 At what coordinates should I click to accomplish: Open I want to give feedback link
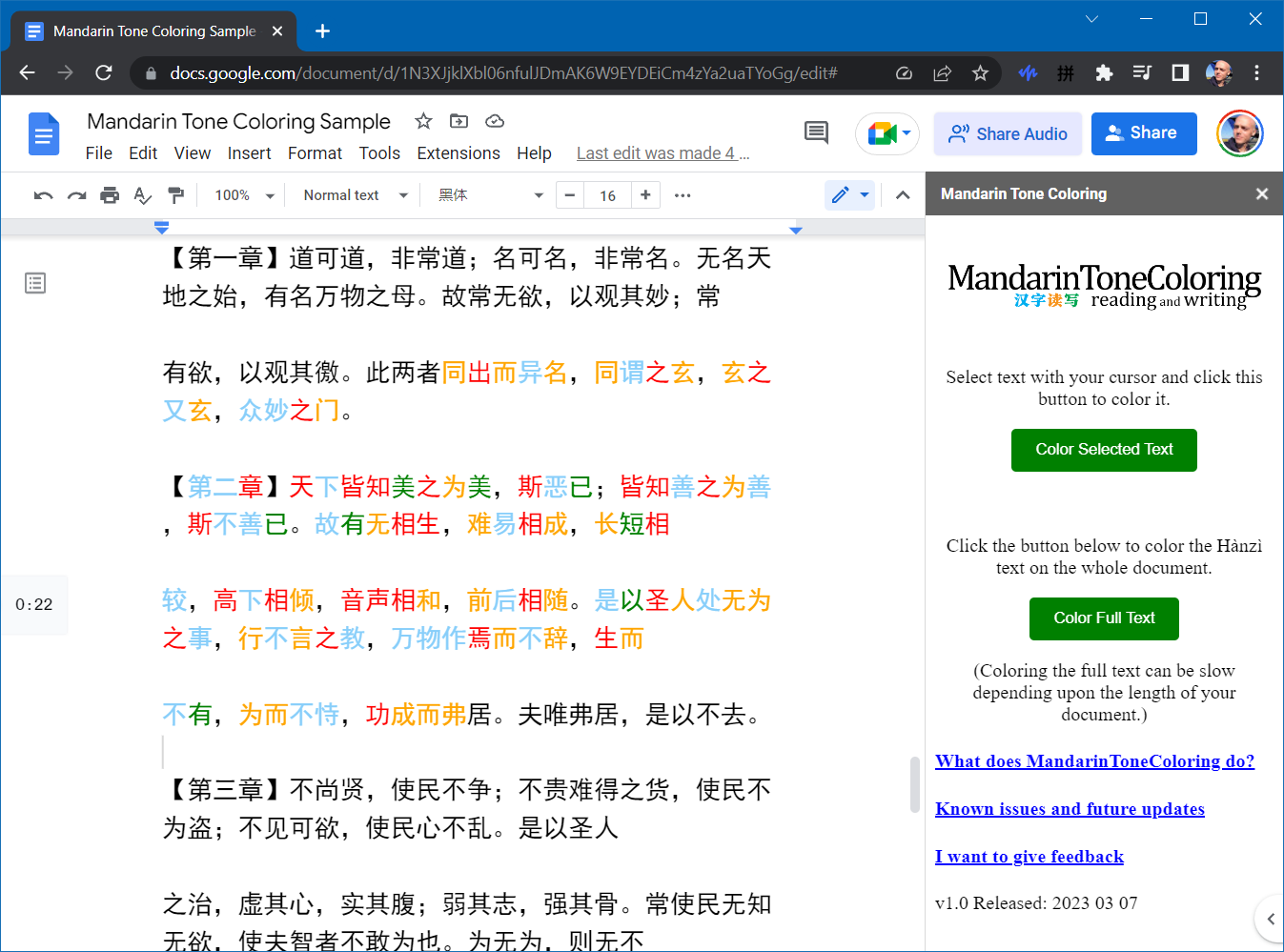[x=1029, y=857]
